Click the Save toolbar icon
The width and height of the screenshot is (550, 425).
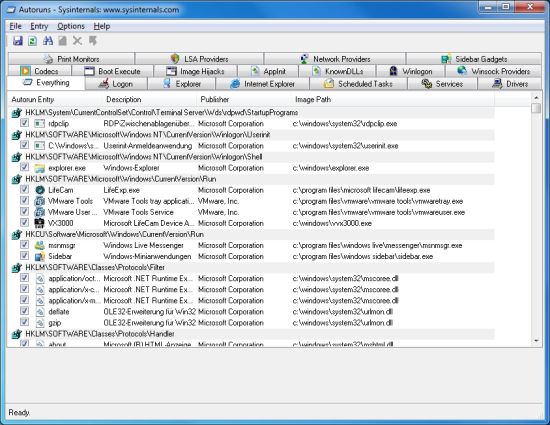pyautogui.click(x=18, y=41)
